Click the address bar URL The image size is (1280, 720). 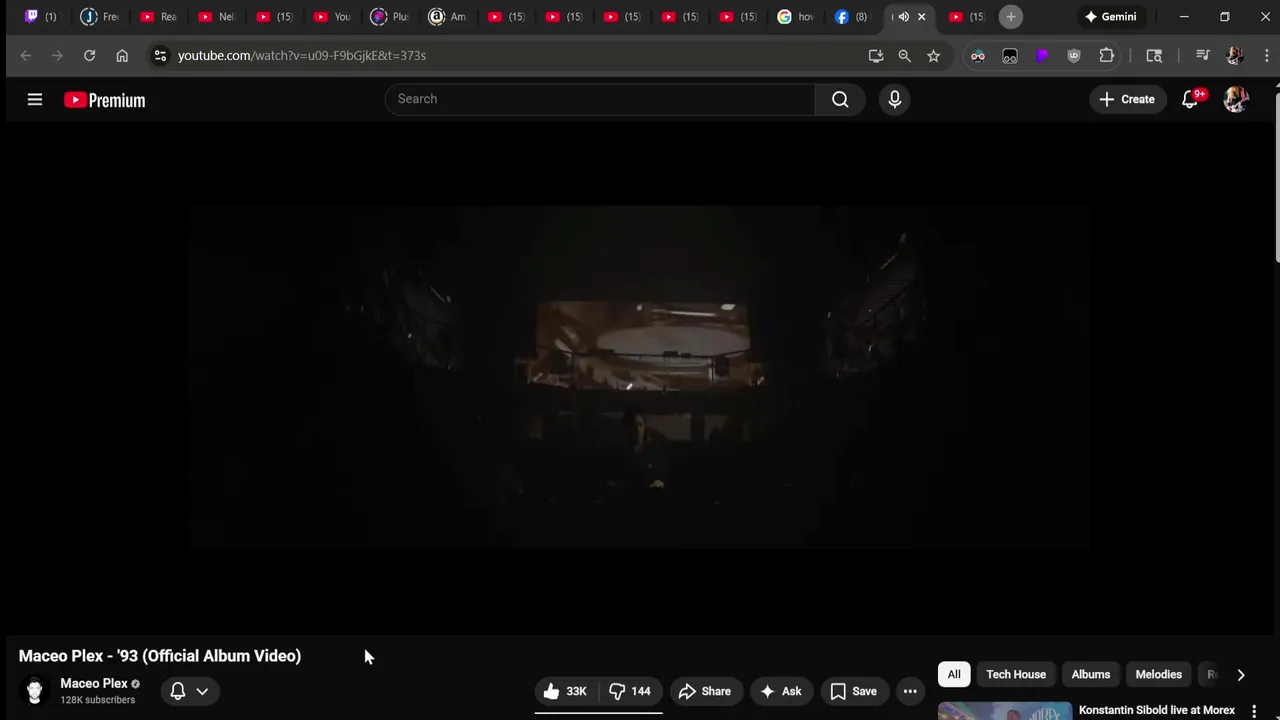pyautogui.click(x=302, y=56)
